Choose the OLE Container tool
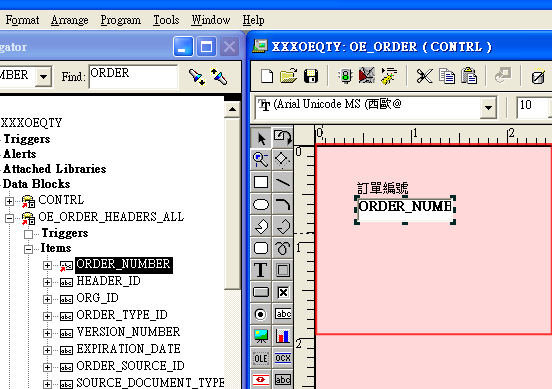This screenshot has width=552, height=389. point(261,358)
